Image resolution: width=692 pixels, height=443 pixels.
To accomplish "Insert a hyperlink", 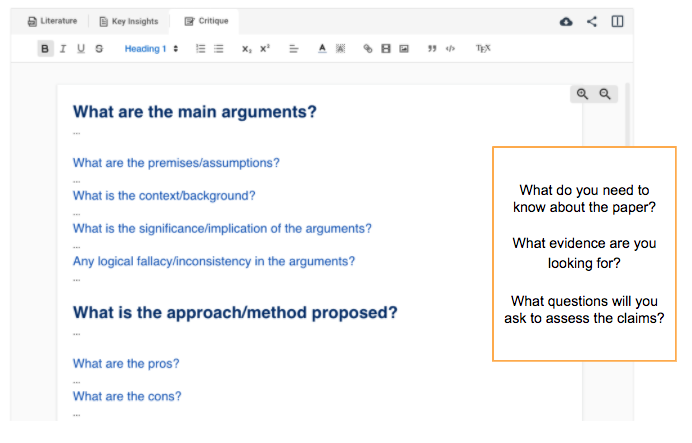I will (x=368, y=49).
